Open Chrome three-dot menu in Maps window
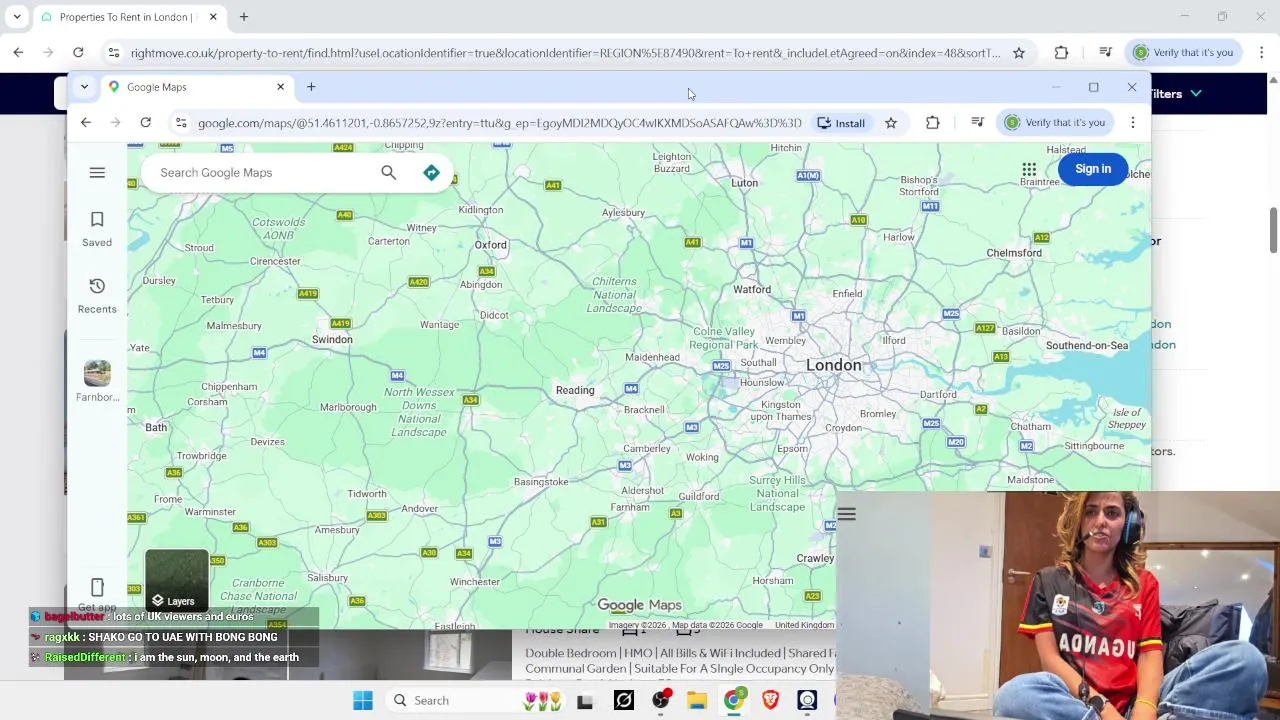This screenshot has height=720, width=1280. pyautogui.click(x=1132, y=123)
